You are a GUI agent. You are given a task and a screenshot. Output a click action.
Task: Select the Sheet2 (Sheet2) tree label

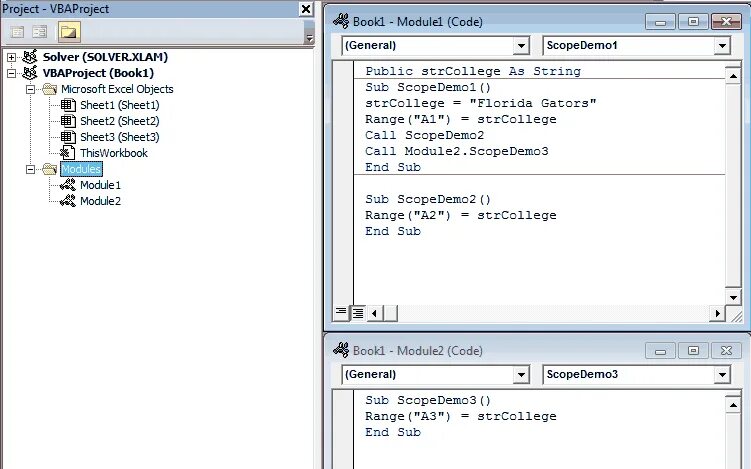(120, 121)
